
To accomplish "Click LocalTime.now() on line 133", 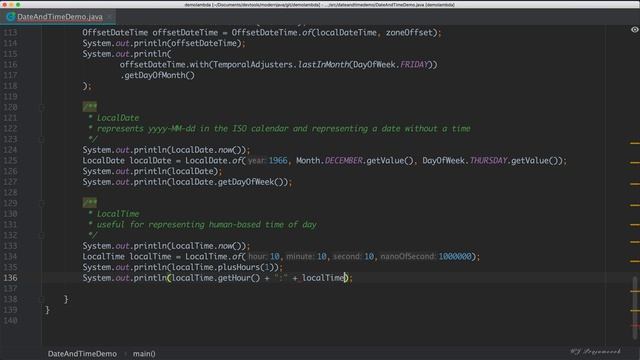I will tap(208, 246).
